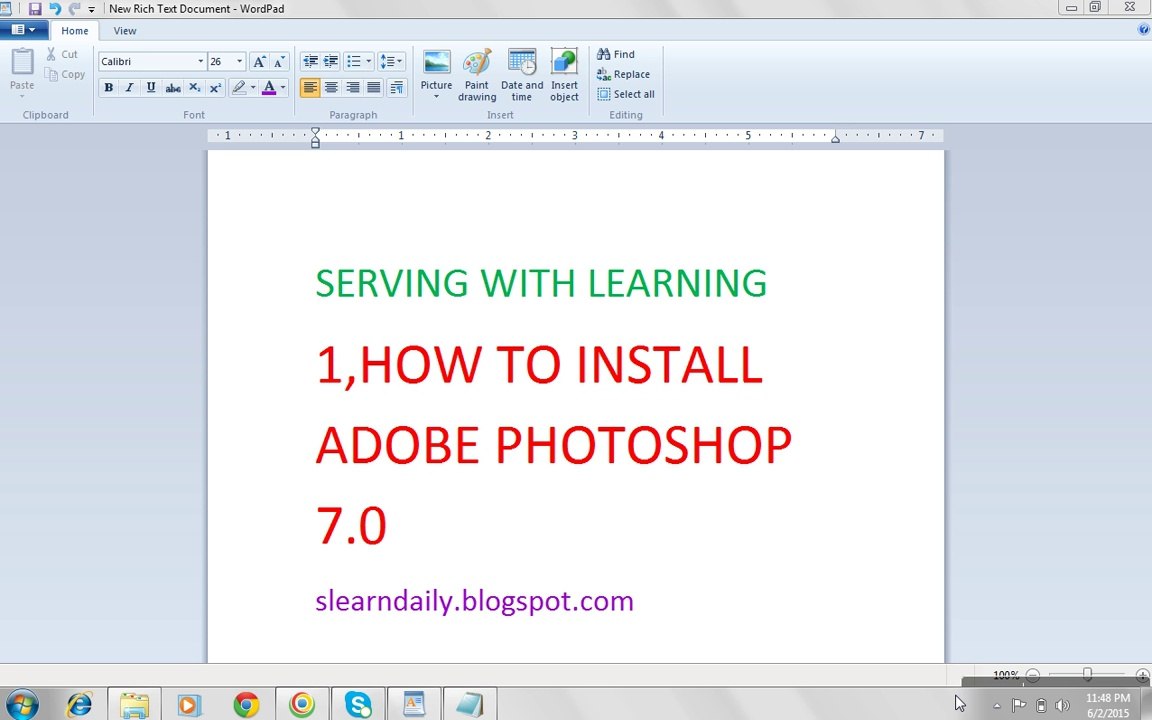Open Replace dialog

[x=623, y=74]
